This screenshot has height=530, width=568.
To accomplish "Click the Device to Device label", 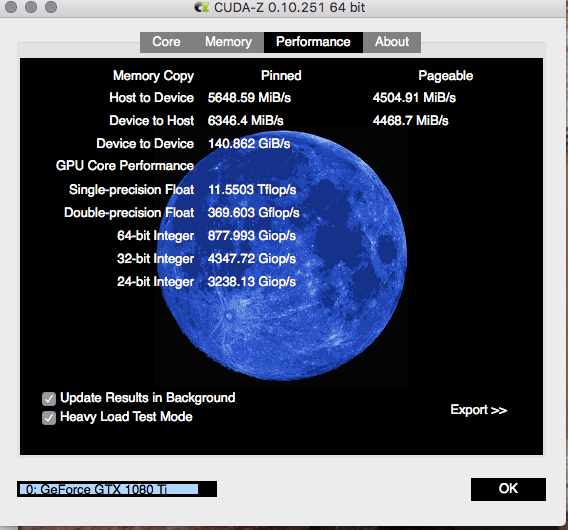I will click(x=145, y=144).
